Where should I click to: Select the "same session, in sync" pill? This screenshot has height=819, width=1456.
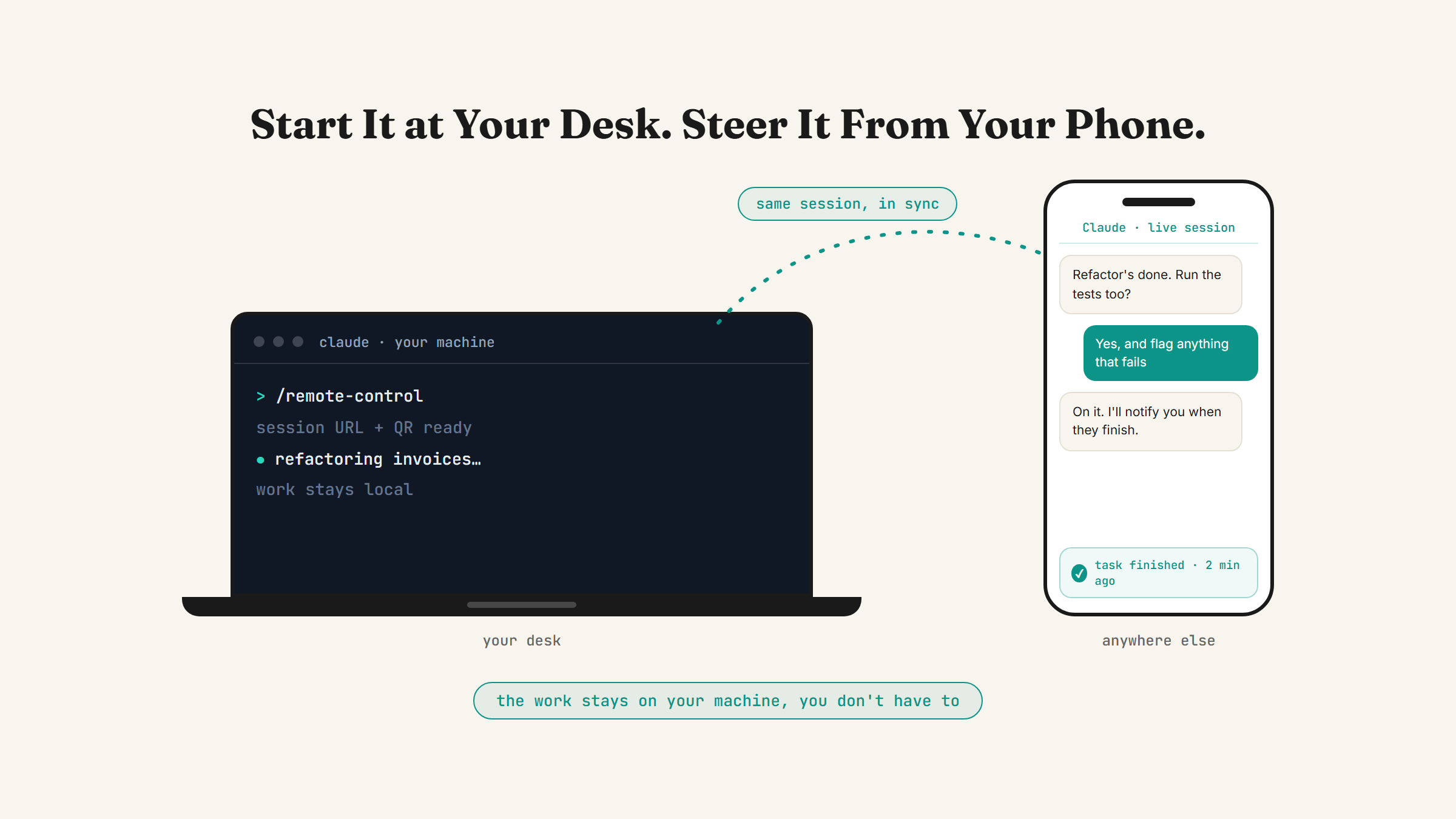tap(848, 204)
